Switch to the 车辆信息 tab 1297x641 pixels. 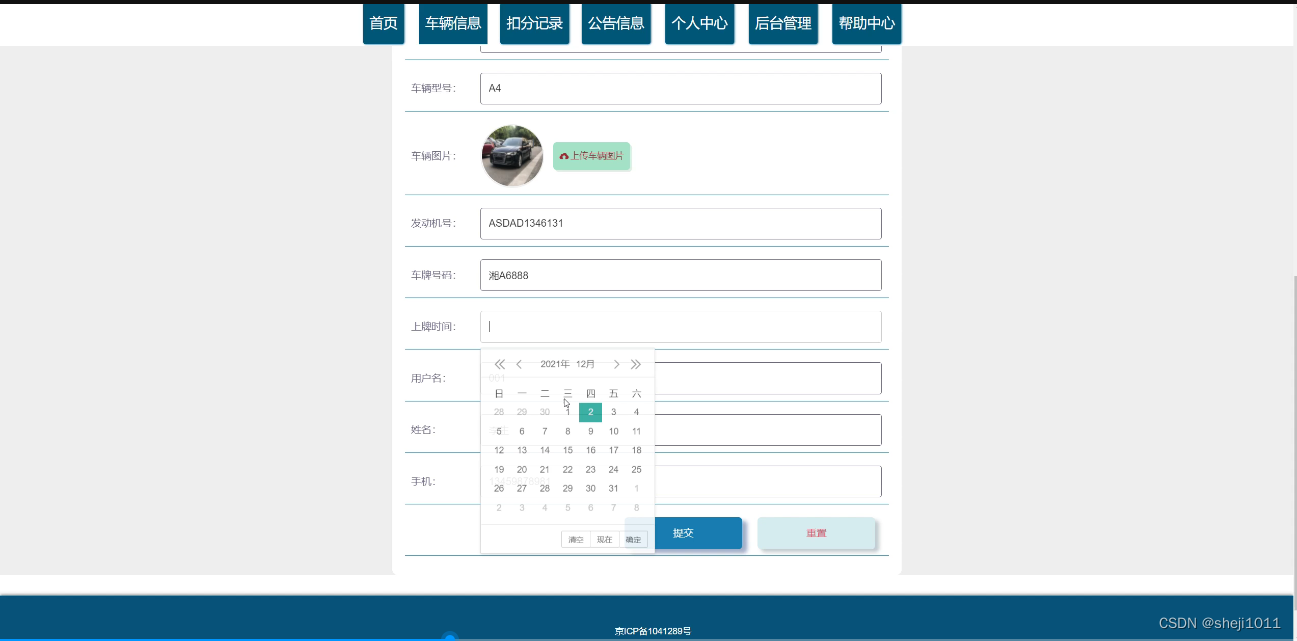coord(453,24)
